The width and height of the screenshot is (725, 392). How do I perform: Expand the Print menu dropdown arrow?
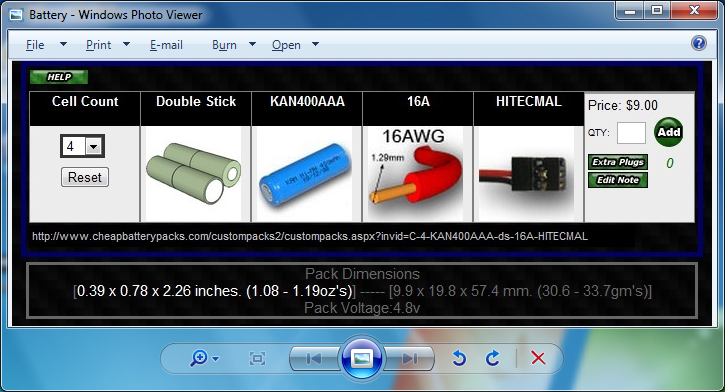[126, 44]
